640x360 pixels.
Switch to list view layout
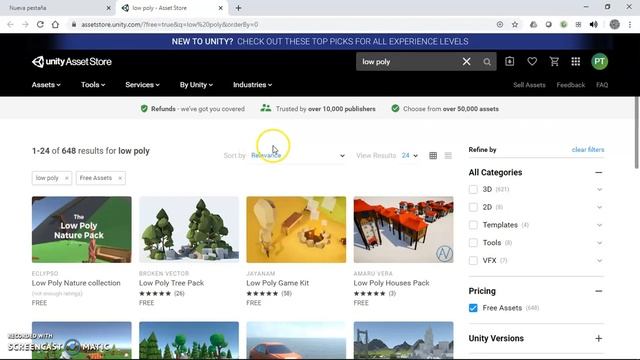coord(448,156)
